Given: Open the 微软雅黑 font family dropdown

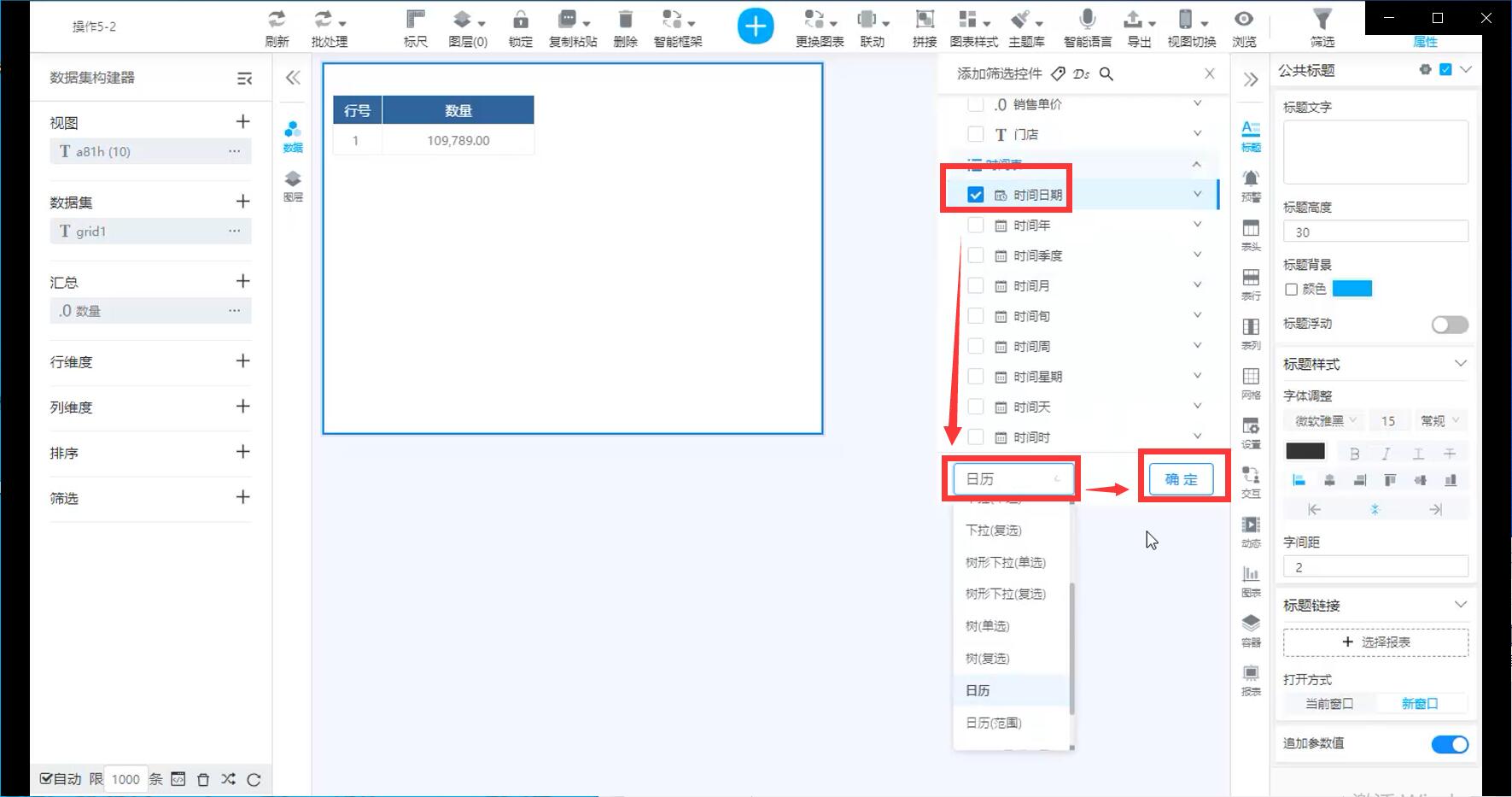Looking at the screenshot, I should coord(1325,420).
